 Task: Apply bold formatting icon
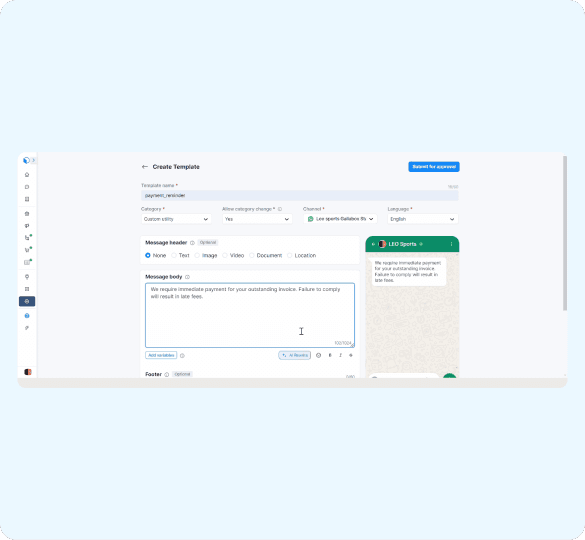(330, 355)
